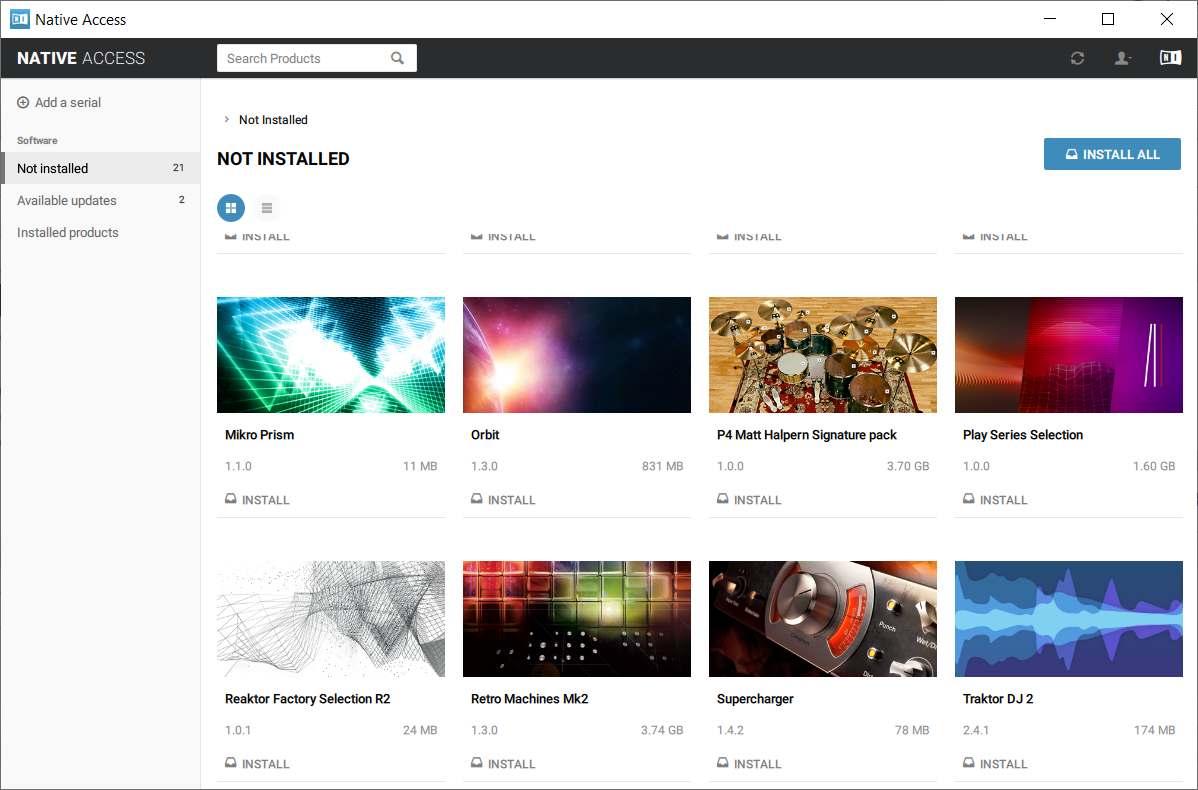The height and width of the screenshot is (790, 1198).
Task: Minimize the Native Access window
Action: [1050, 19]
